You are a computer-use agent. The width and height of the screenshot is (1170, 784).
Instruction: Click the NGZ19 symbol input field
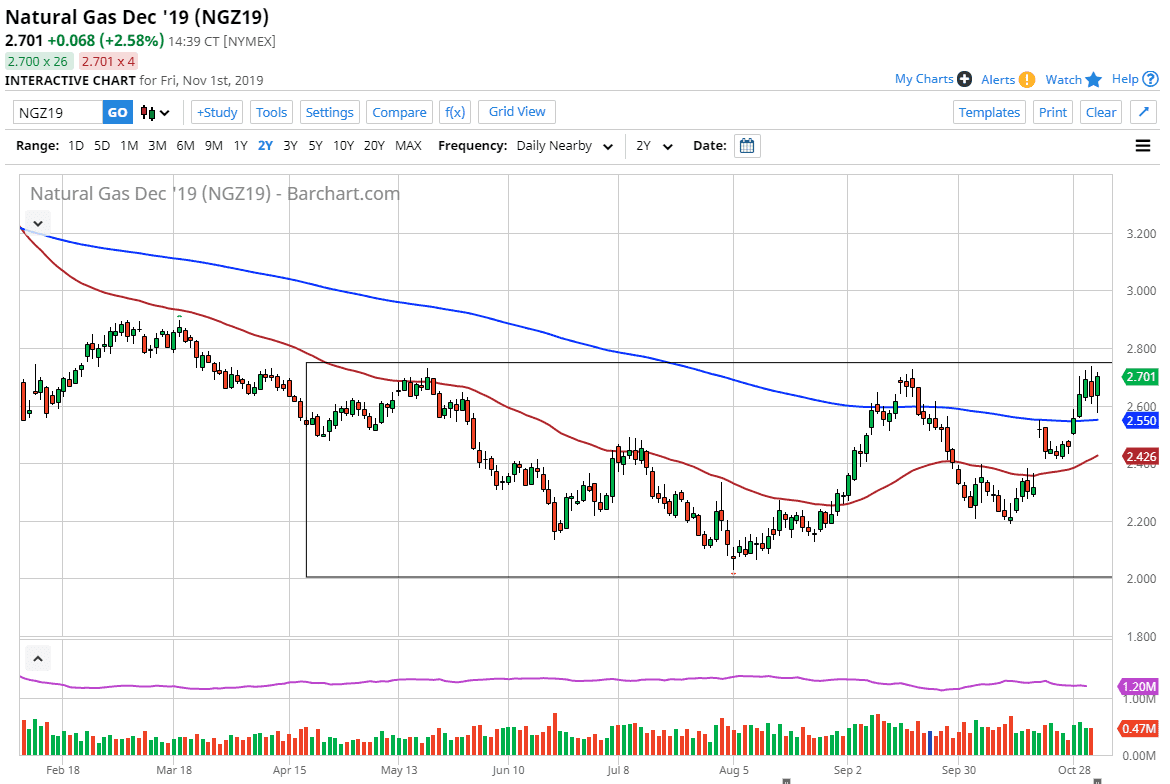58,112
